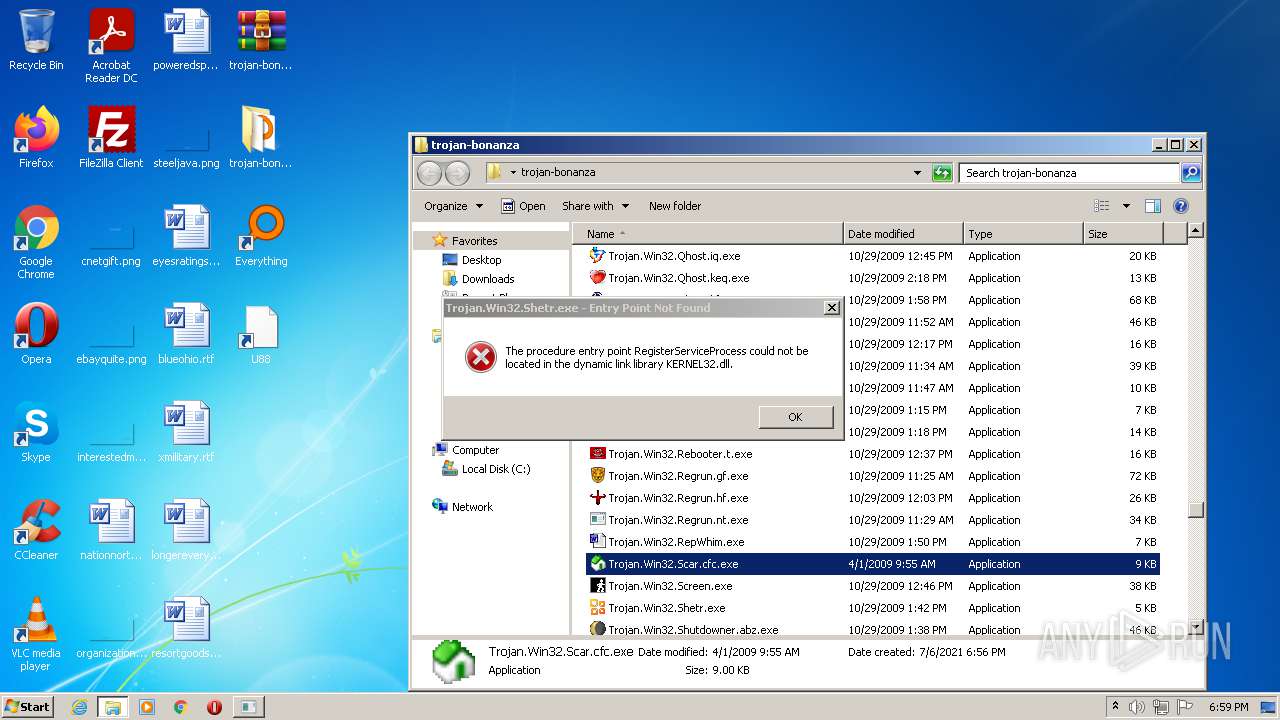Open VLC media player desktop icon

[x=36, y=634]
